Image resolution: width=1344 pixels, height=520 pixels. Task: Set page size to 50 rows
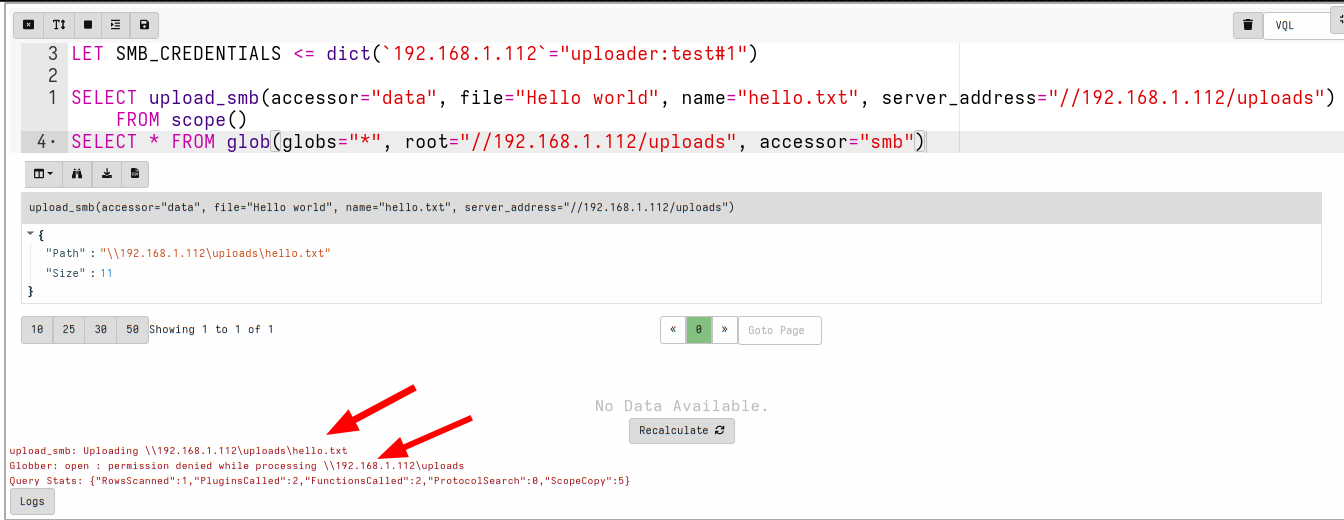[x=132, y=330]
